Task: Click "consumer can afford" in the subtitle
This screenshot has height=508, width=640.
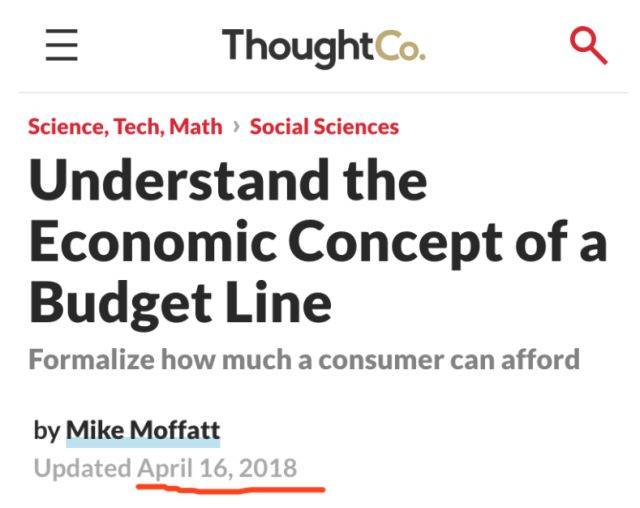Action: (449, 359)
